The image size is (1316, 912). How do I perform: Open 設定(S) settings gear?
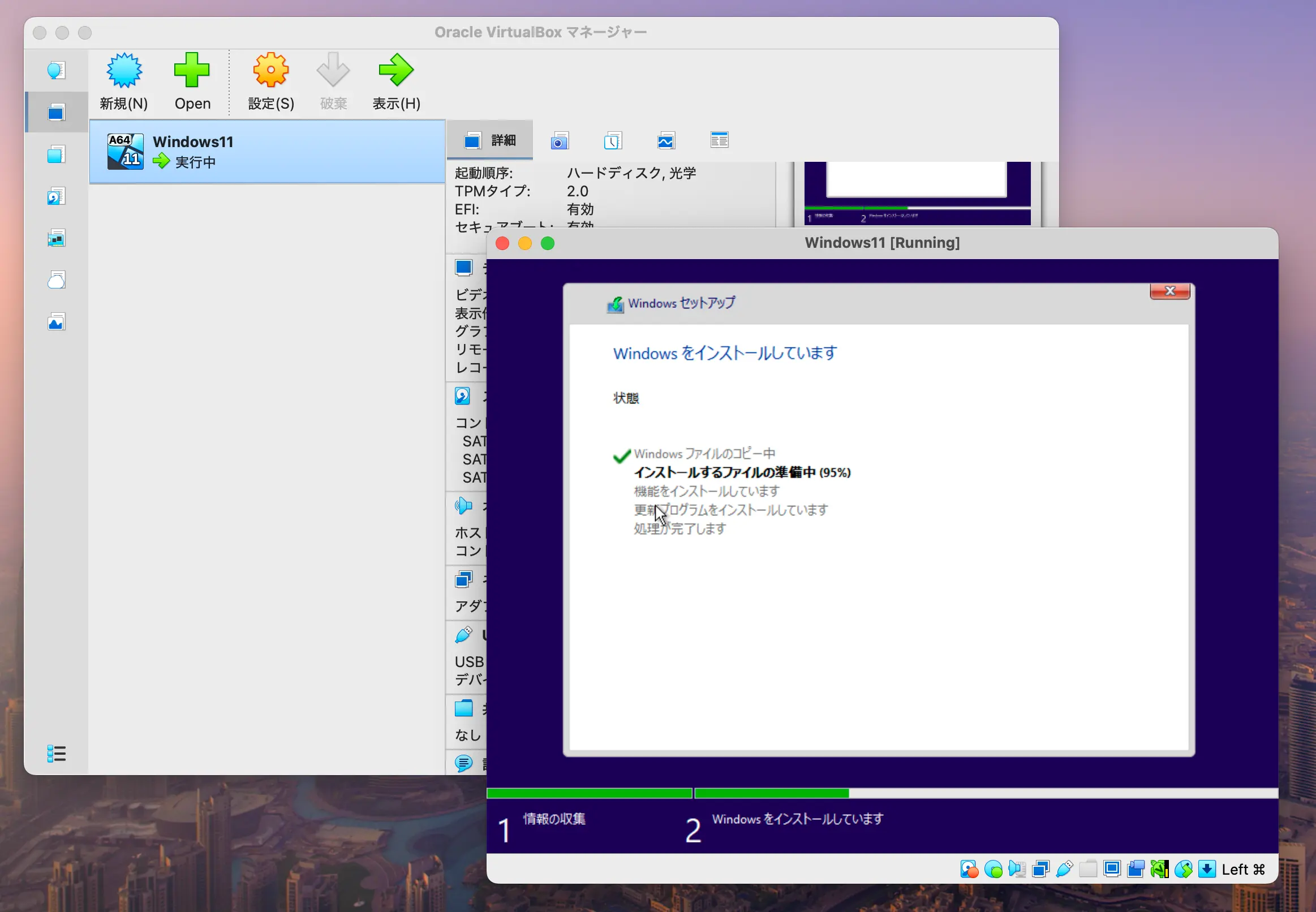(x=271, y=71)
